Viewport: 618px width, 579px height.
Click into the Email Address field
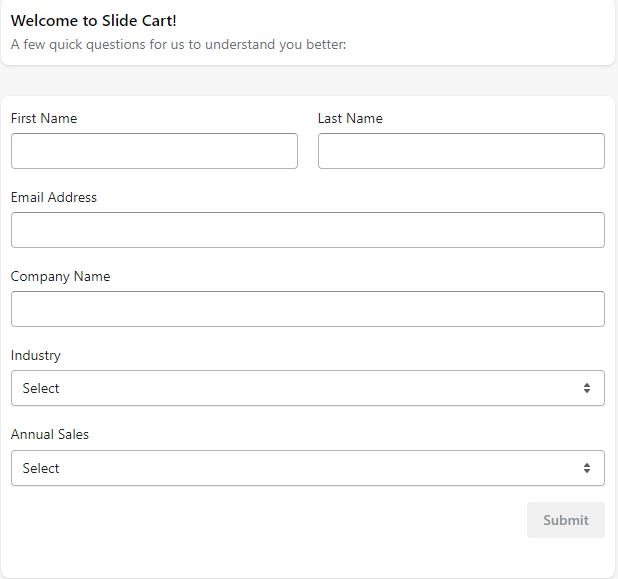[x=308, y=230]
